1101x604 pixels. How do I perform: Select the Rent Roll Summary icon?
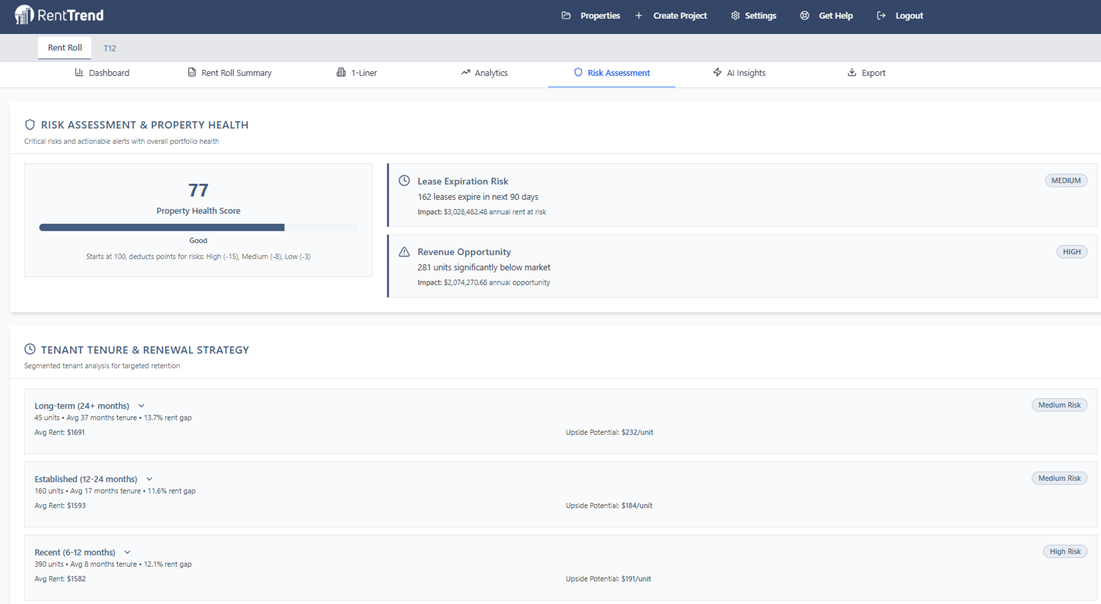click(190, 72)
